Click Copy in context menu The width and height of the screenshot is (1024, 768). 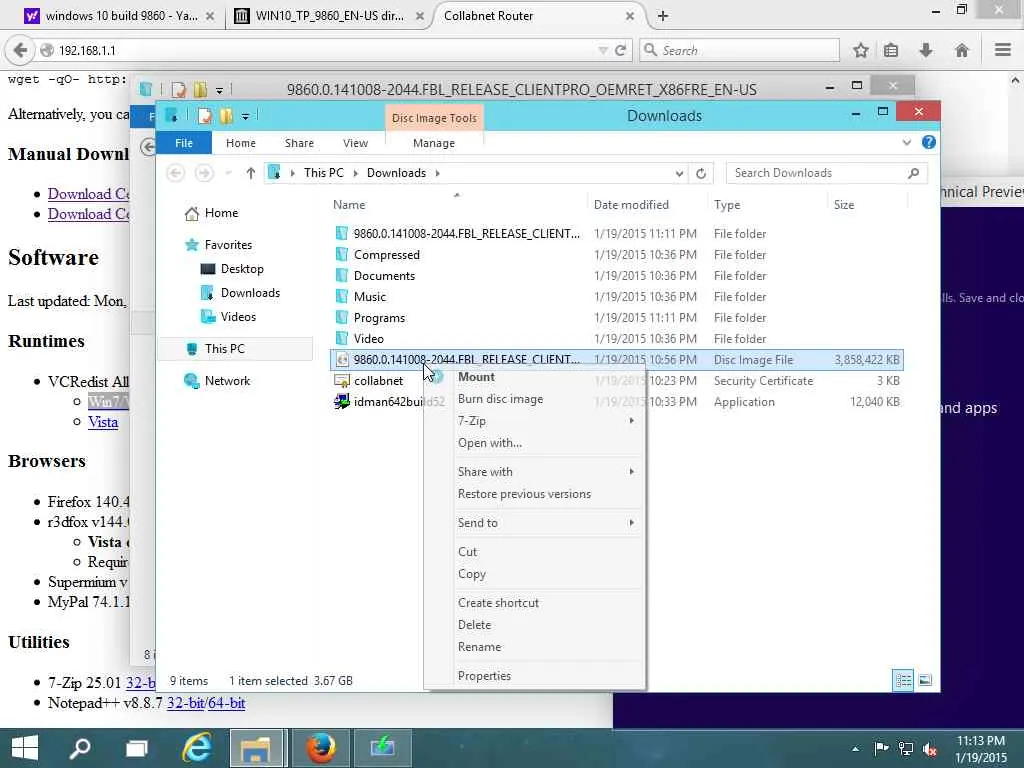[x=472, y=574]
